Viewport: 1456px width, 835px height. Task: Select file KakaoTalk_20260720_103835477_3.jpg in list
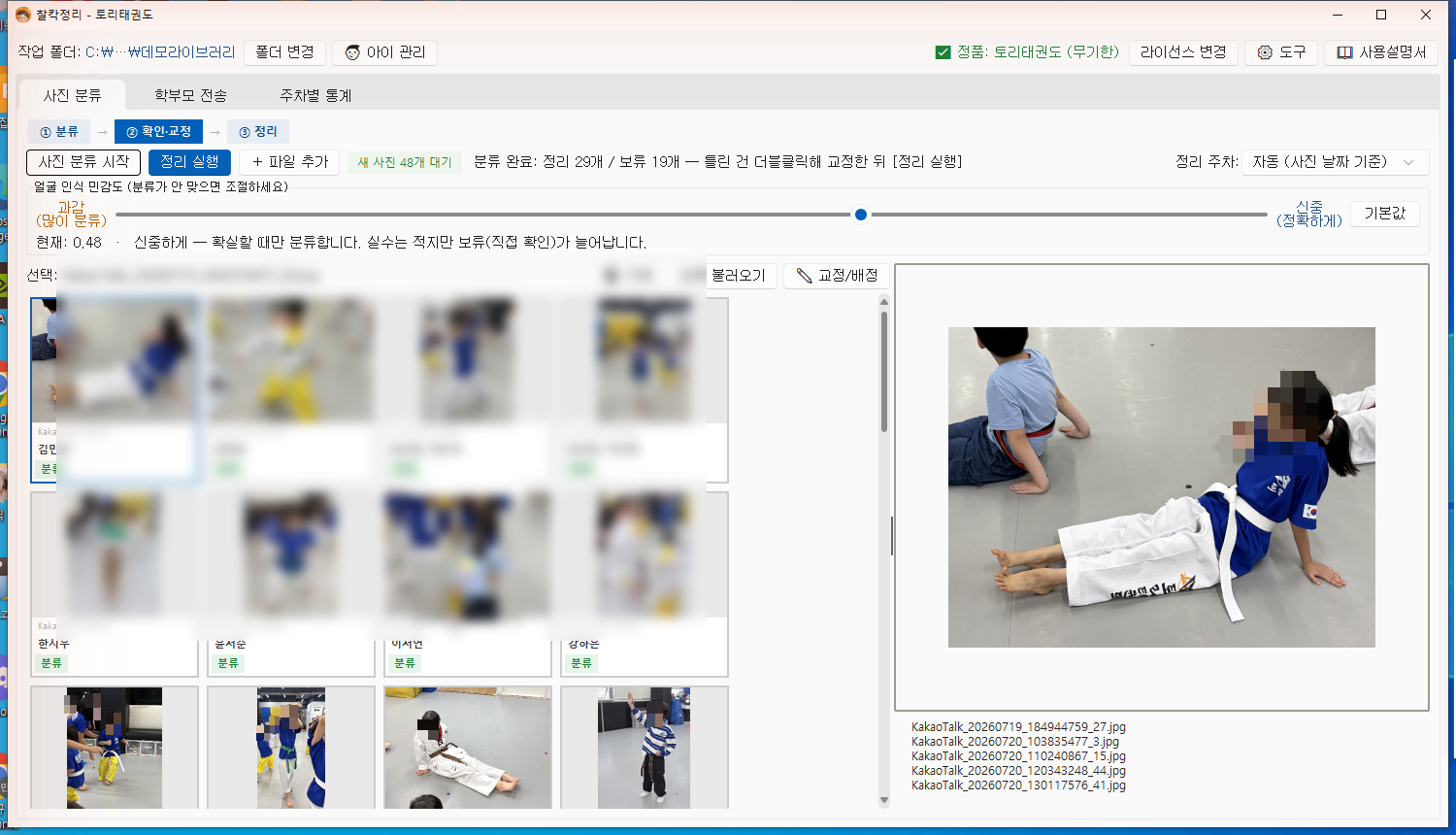tap(1014, 742)
